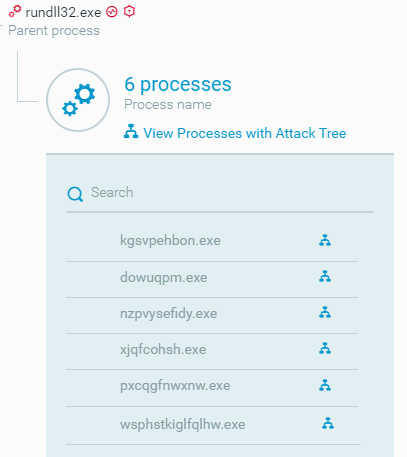The width and height of the screenshot is (407, 457).
Task: Open View Processes with Attack Tree link
Action: (x=245, y=133)
